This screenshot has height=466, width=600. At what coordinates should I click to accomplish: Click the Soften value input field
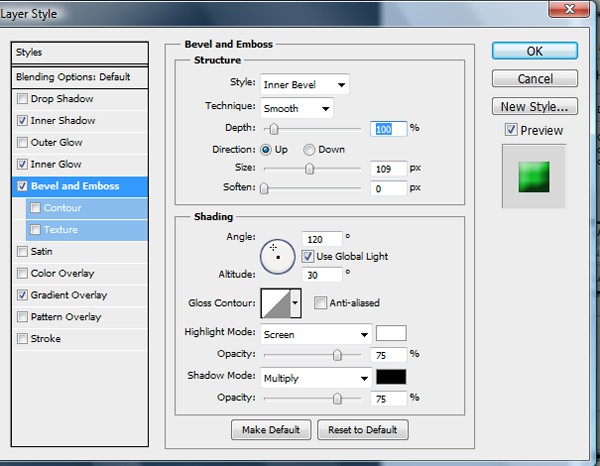(x=388, y=188)
